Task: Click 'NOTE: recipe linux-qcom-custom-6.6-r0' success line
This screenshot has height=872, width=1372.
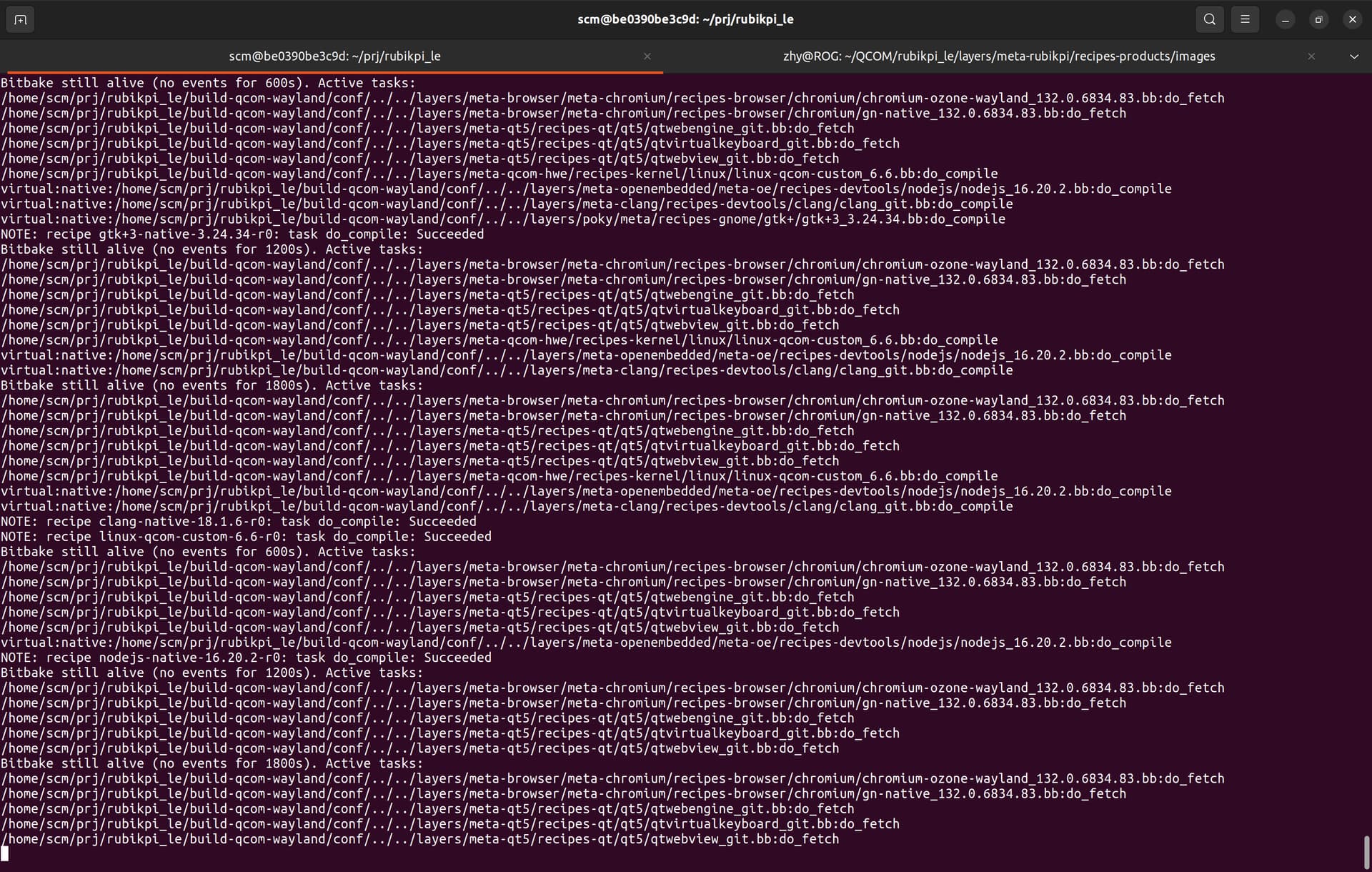Action: 246,537
